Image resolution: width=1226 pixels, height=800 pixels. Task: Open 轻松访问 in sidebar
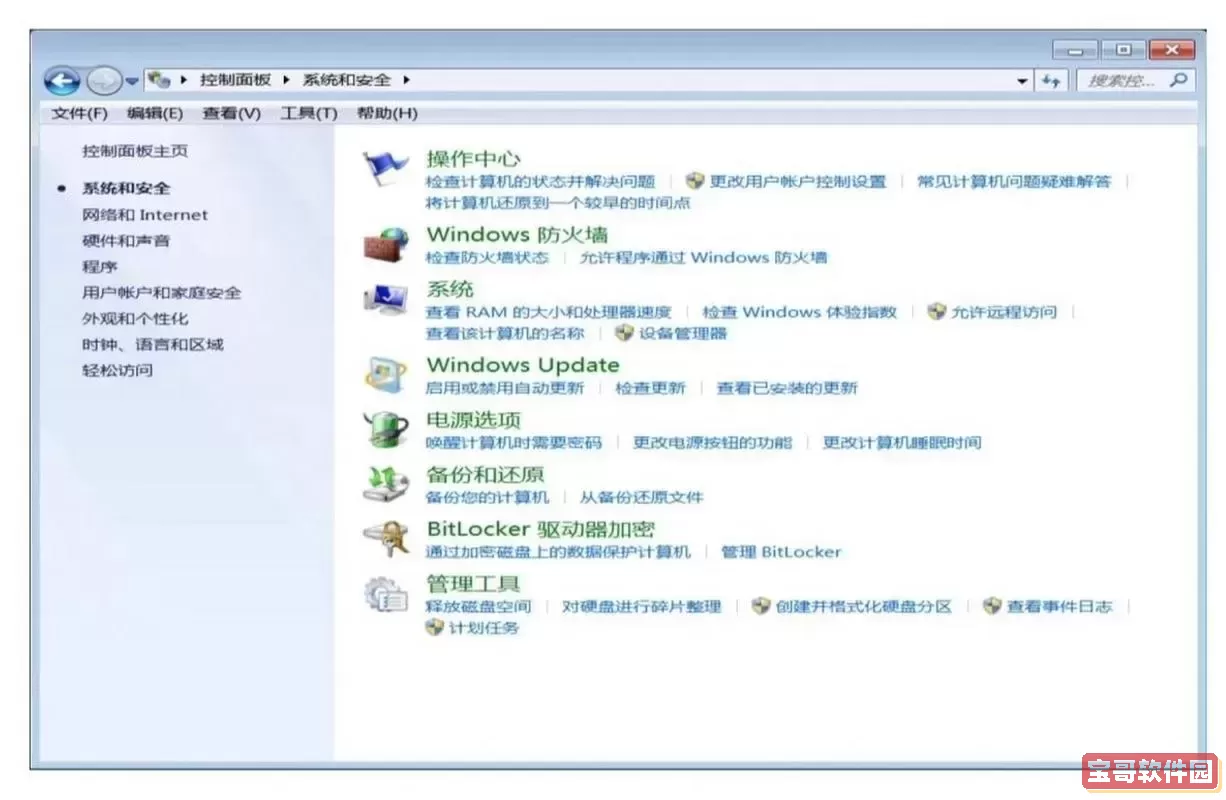pyautogui.click(x=117, y=370)
